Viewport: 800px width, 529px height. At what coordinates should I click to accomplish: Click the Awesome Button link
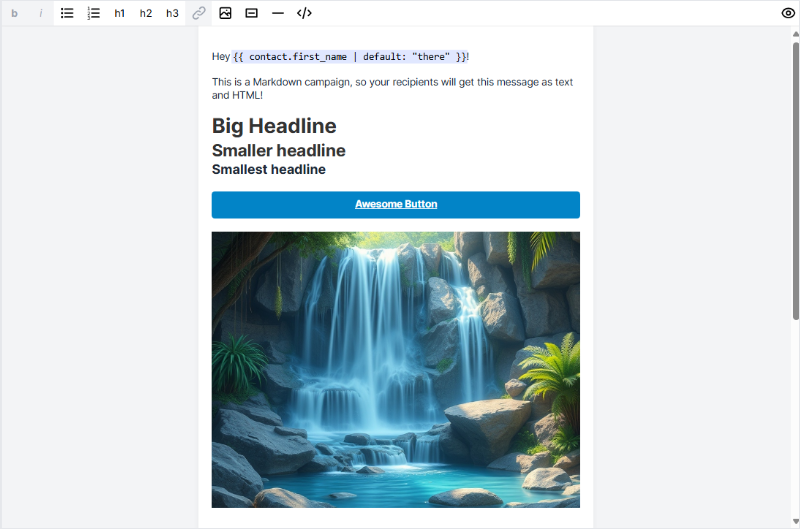pyautogui.click(x=396, y=204)
